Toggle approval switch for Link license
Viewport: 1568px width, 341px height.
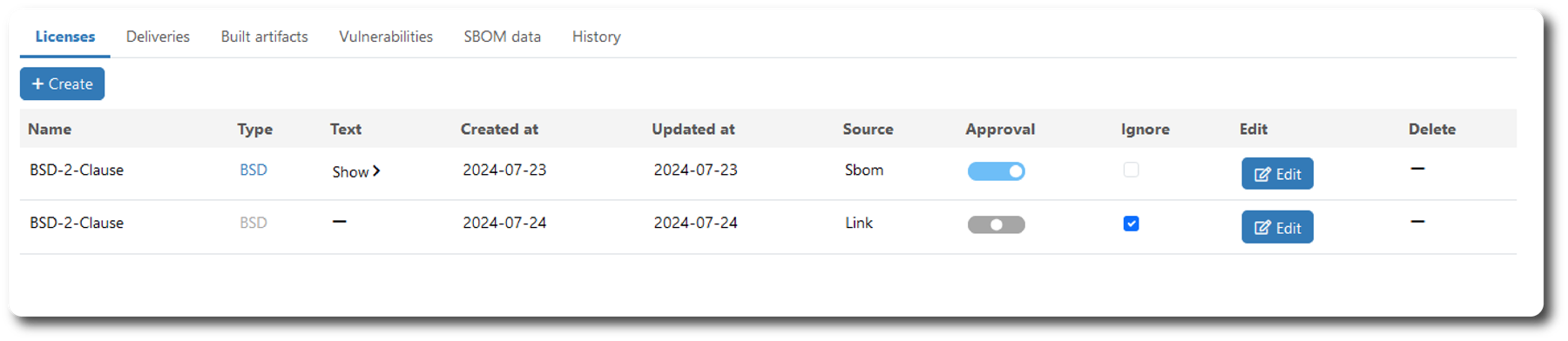997,224
